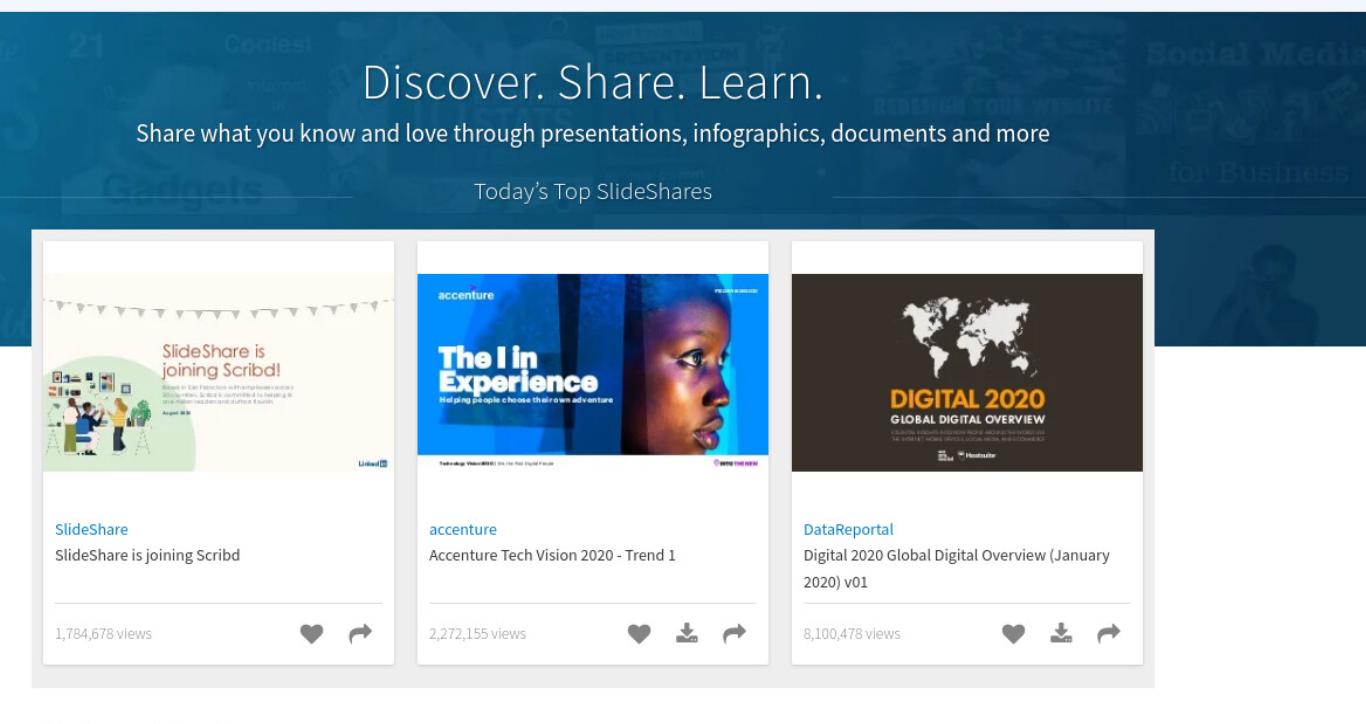Open the SlideShare author link

pyautogui.click(x=91, y=529)
